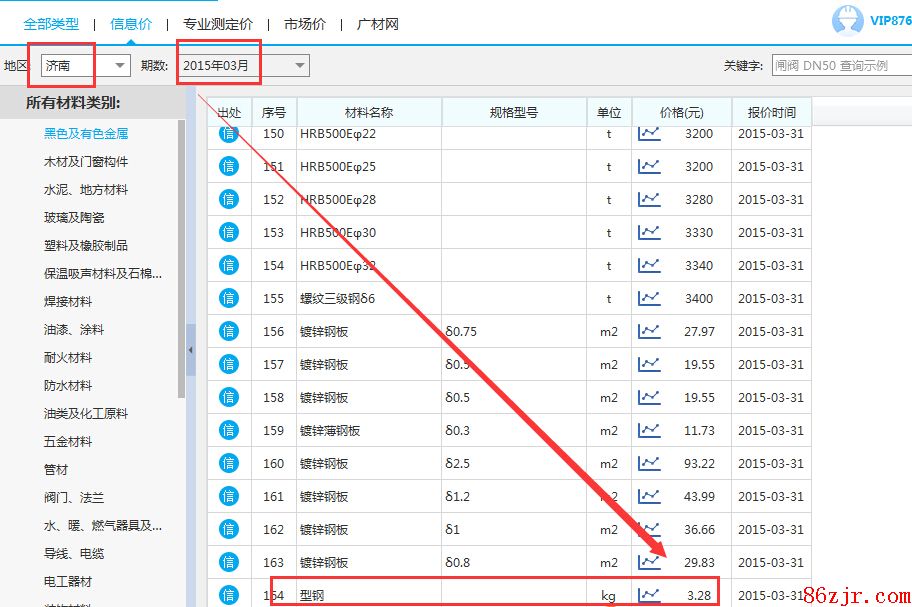This screenshot has width=912, height=607.
Task: Open the 期数 period dropdown 2015年03月
Action: 244,66
